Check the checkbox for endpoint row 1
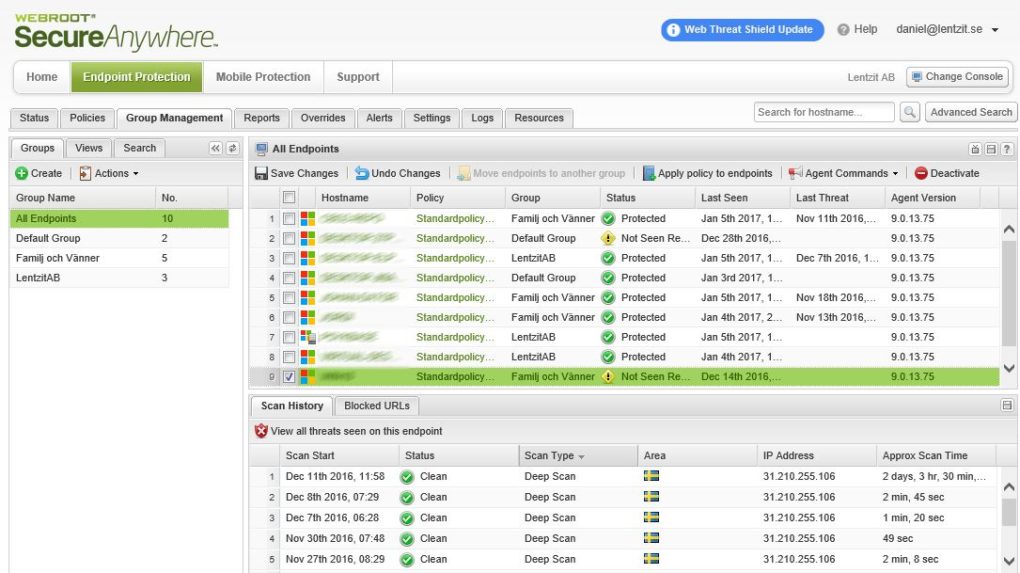The height and width of the screenshot is (573, 1020). coord(289,219)
